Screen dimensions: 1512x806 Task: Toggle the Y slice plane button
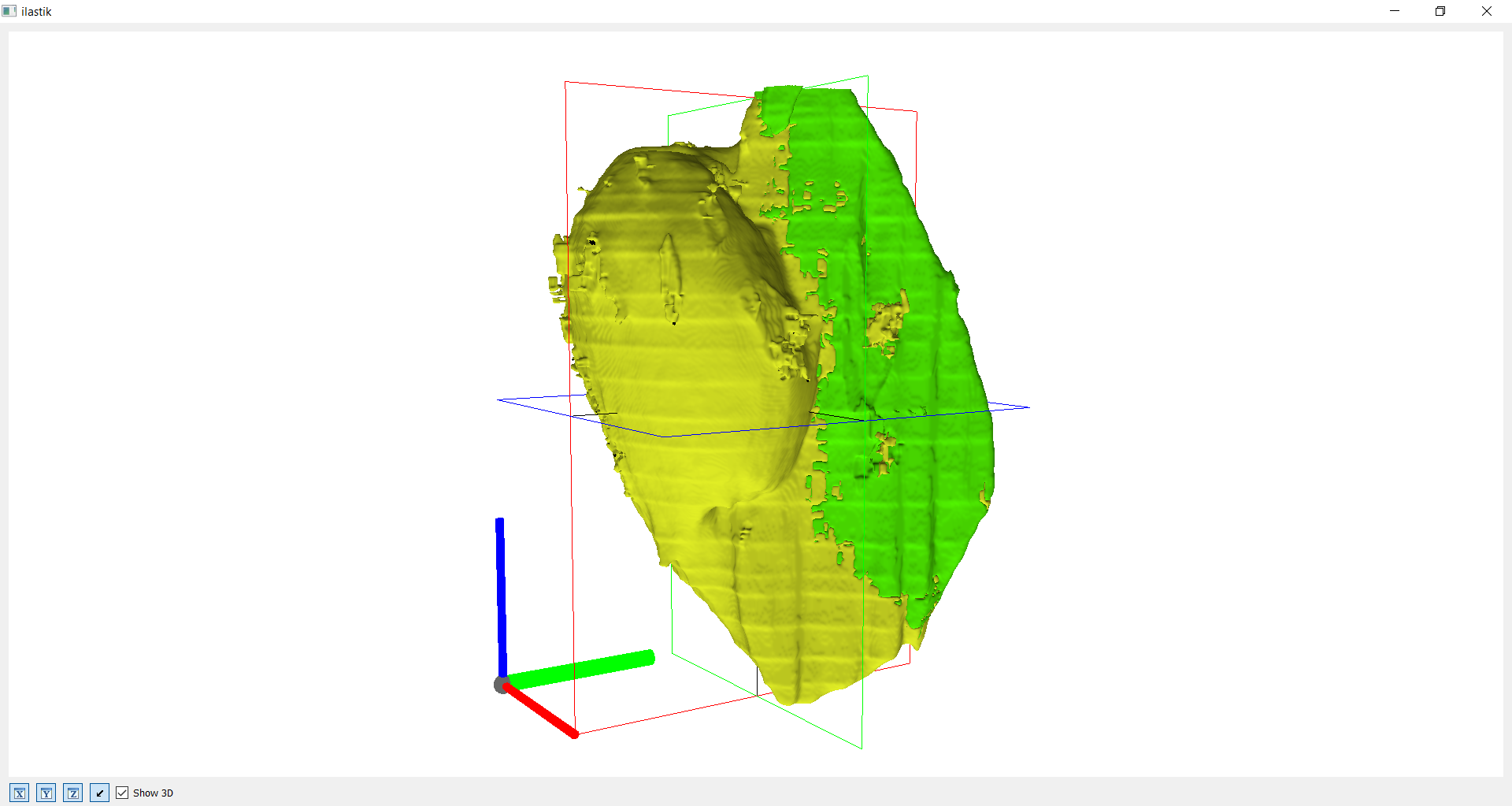pyautogui.click(x=46, y=793)
